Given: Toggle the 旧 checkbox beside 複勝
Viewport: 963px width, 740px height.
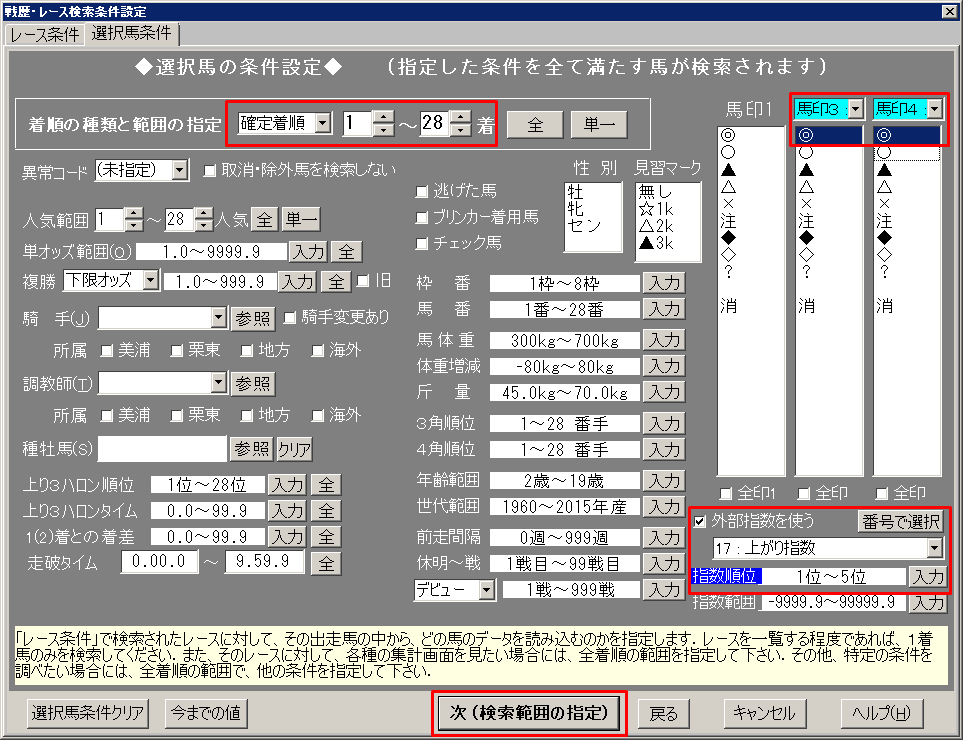Looking at the screenshot, I should click(x=363, y=281).
